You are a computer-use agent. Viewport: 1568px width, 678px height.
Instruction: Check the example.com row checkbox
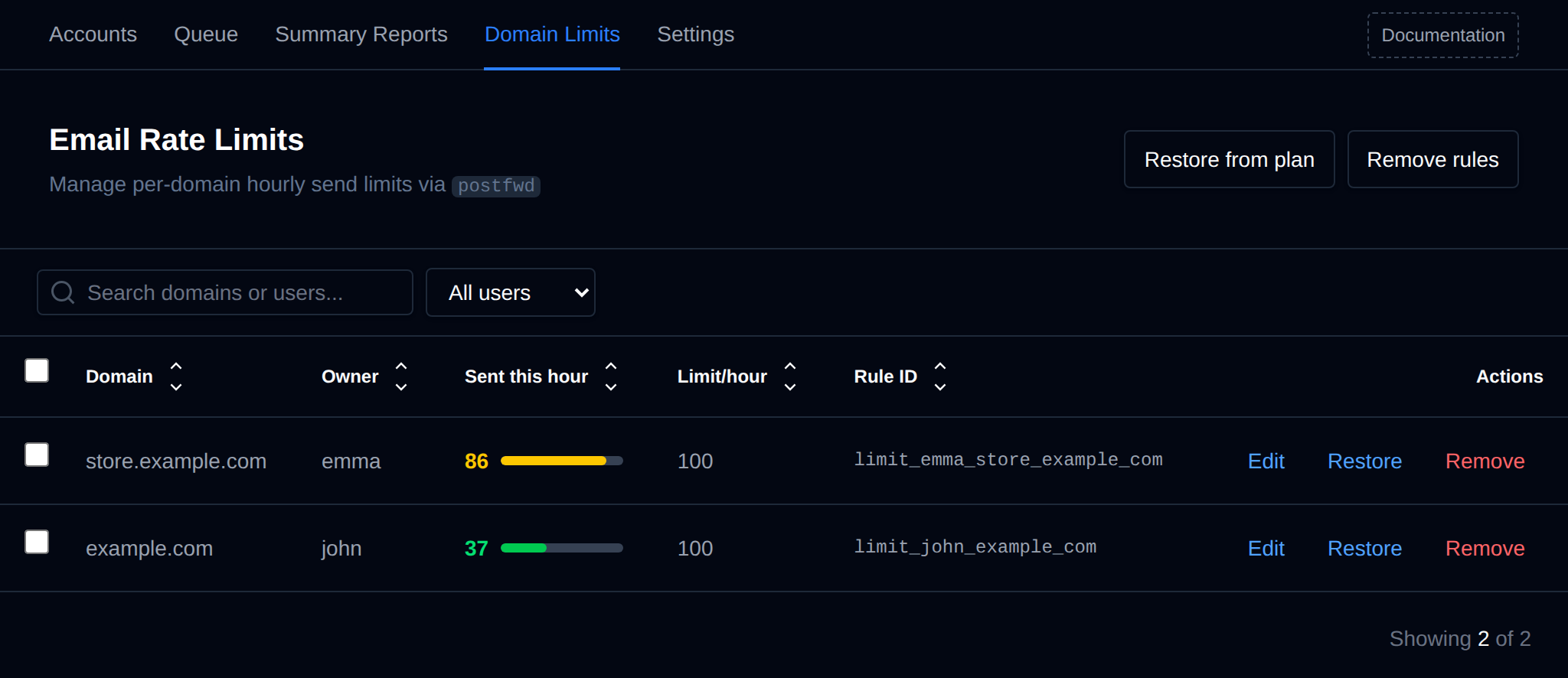[37, 542]
